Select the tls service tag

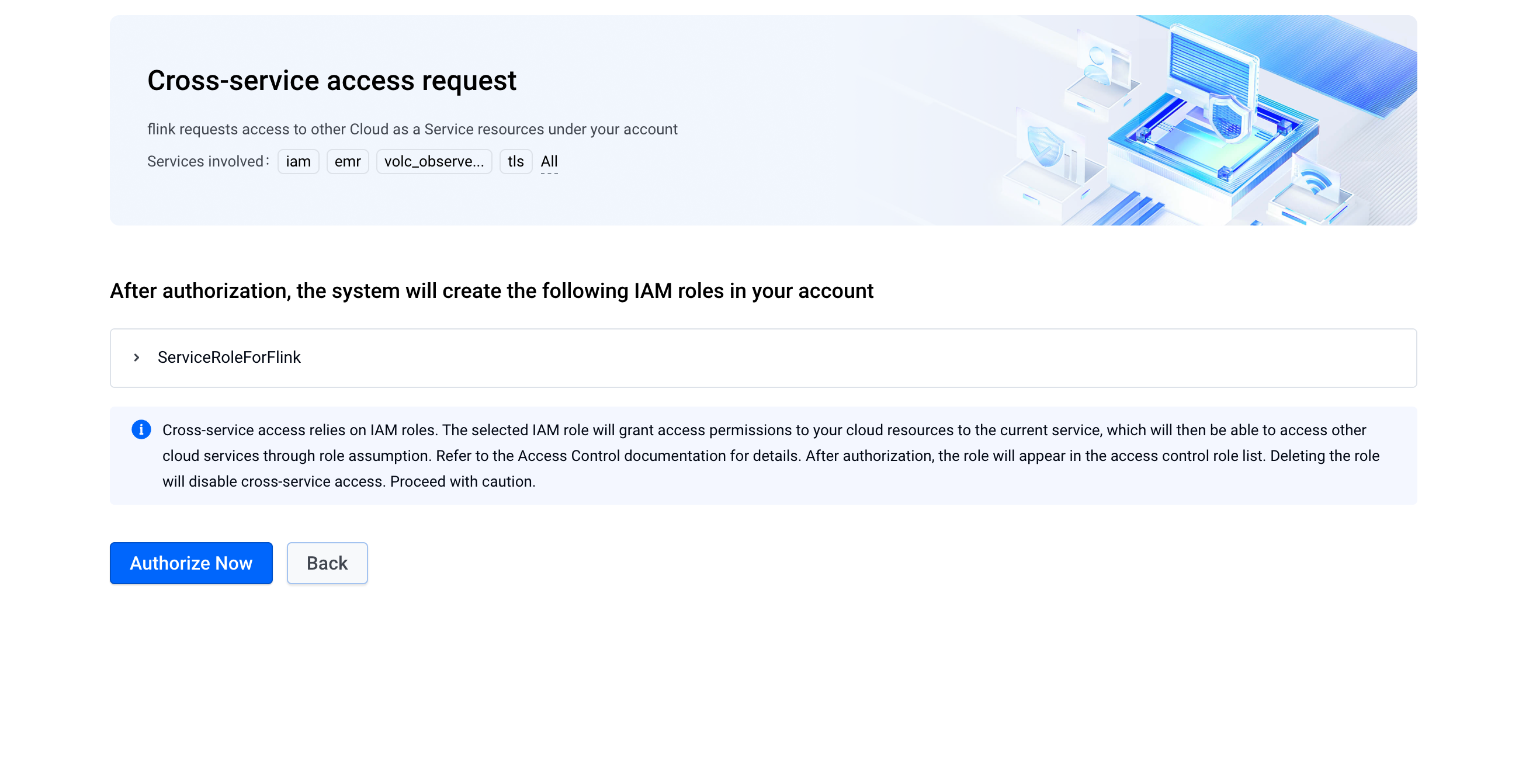click(x=515, y=161)
